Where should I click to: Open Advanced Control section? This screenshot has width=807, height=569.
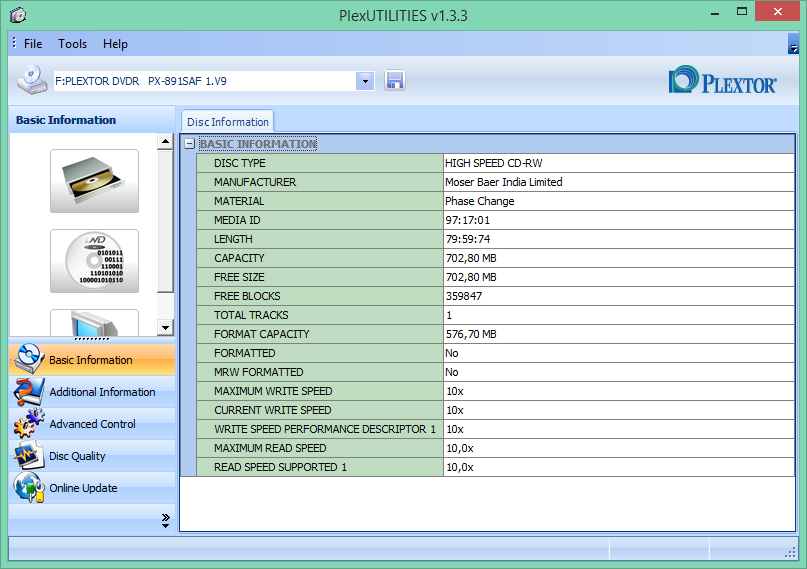[92, 424]
